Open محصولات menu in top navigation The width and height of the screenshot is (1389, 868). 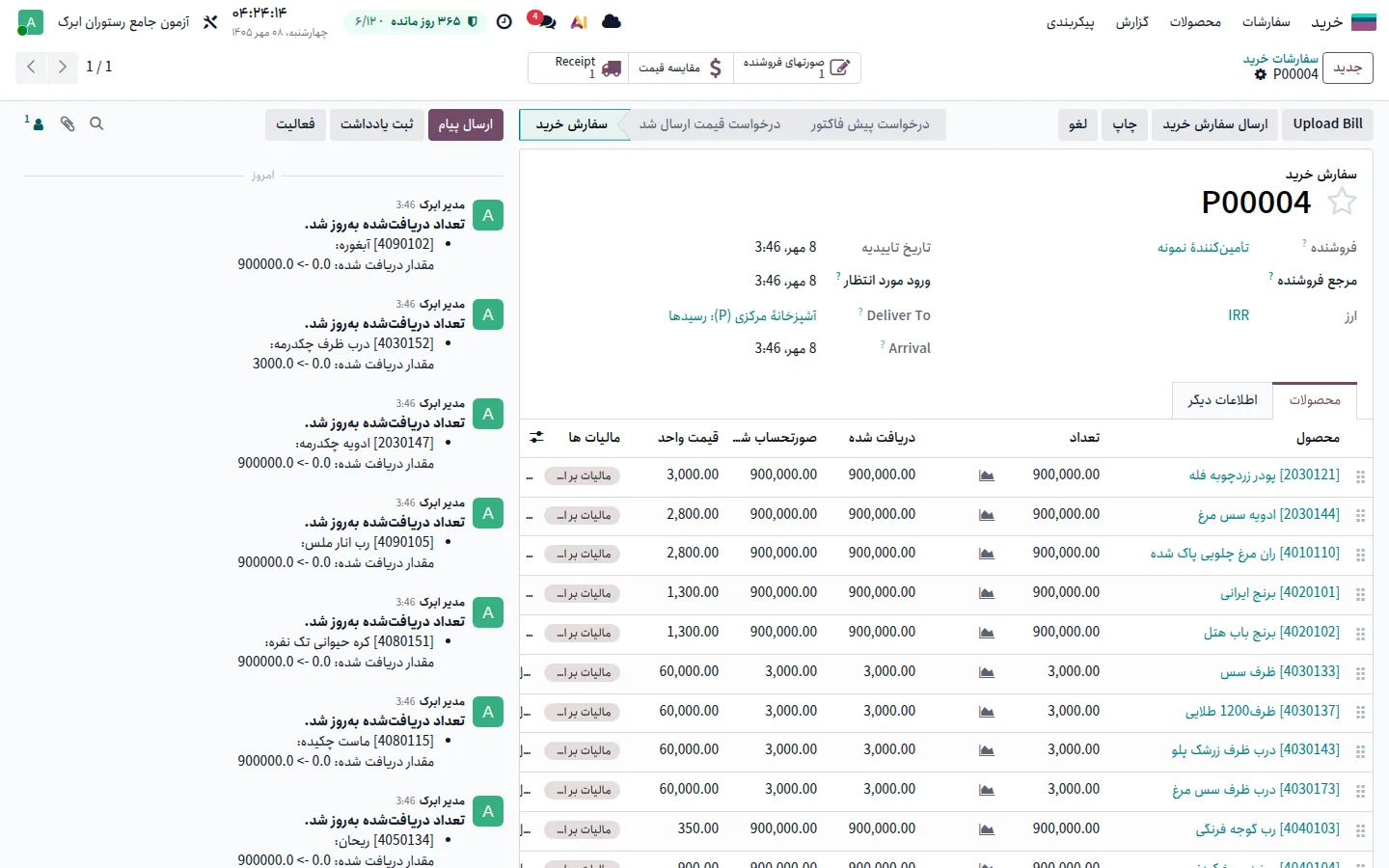[x=1195, y=21]
